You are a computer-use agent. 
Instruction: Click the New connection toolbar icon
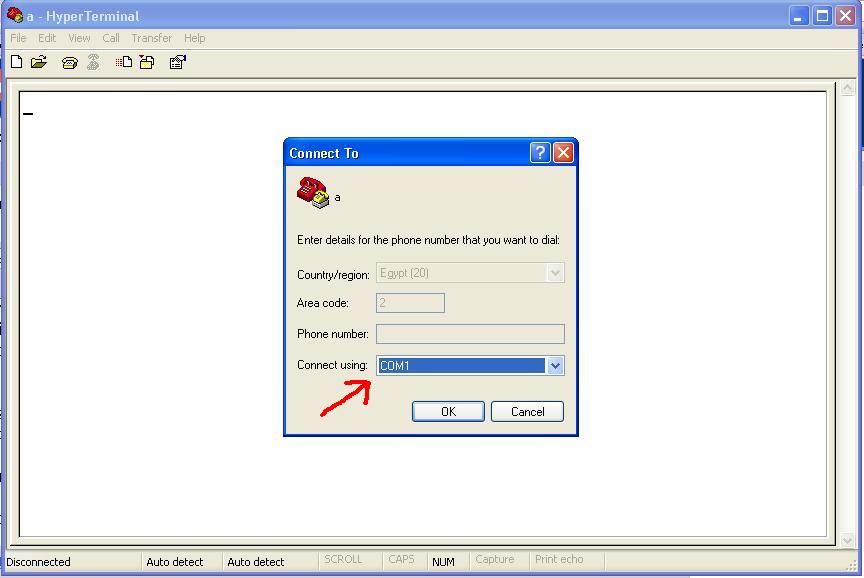click(x=17, y=62)
